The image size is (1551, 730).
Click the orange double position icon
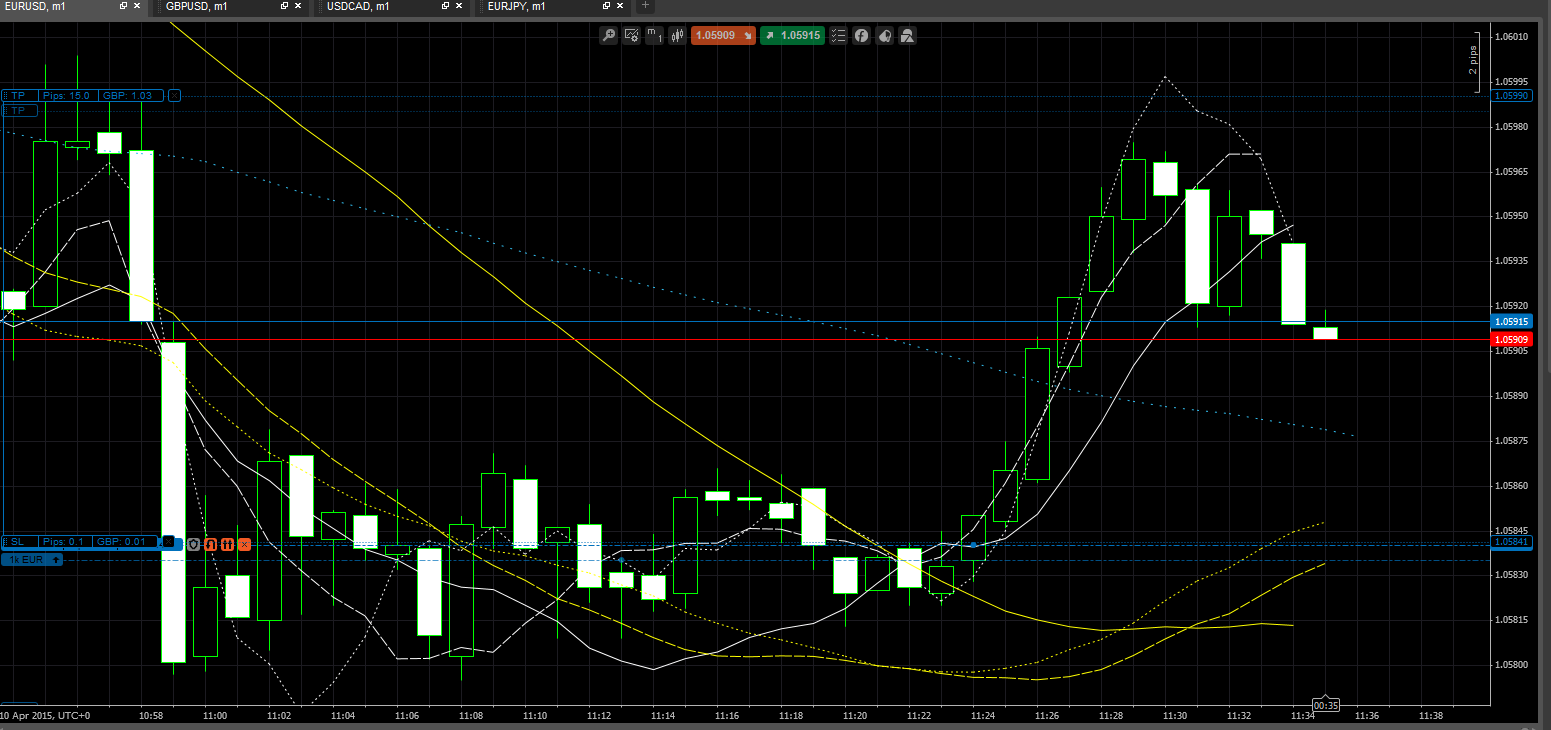[x=227, y=544]
